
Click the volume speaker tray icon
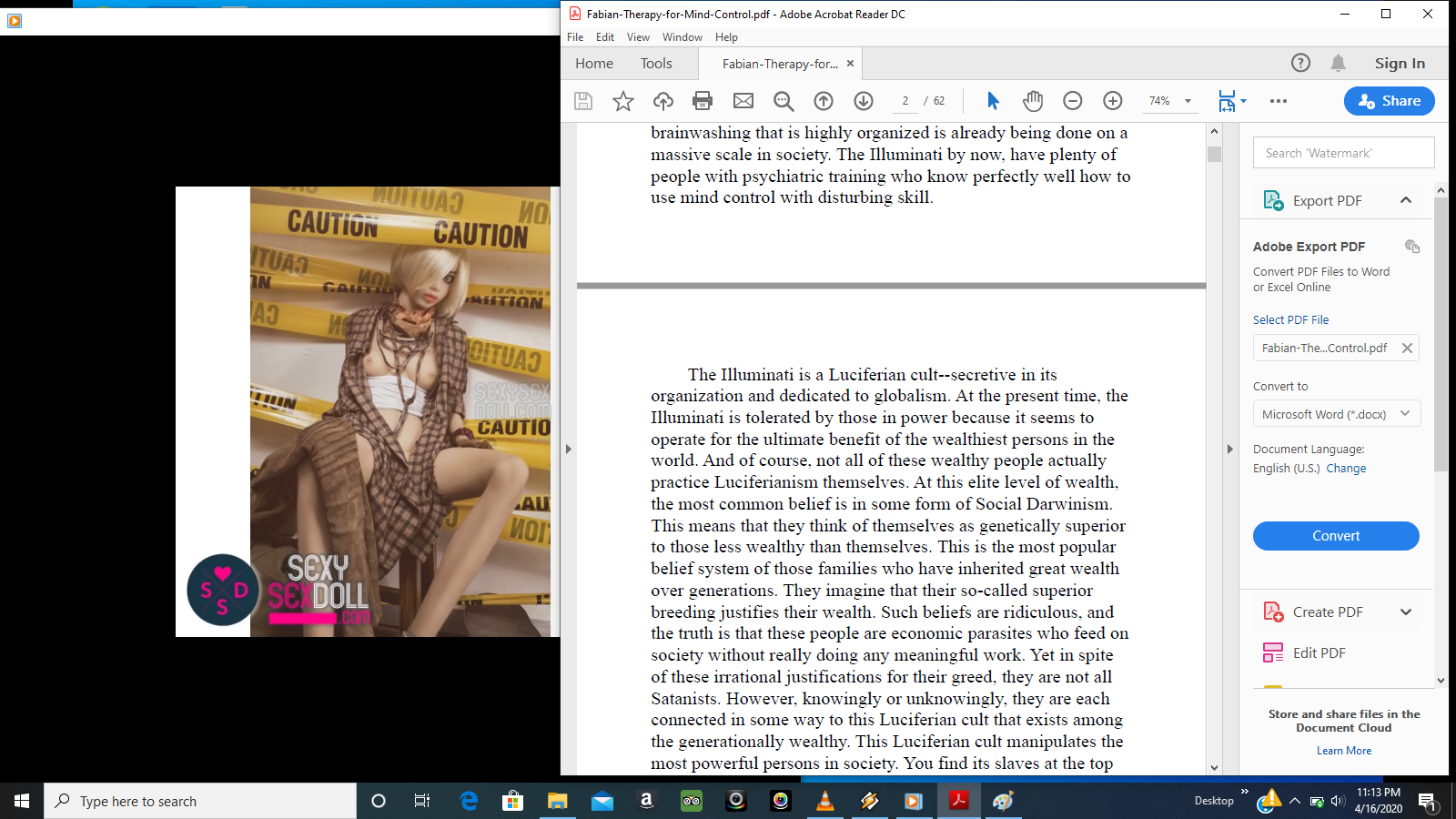[x=1337, y=801]
